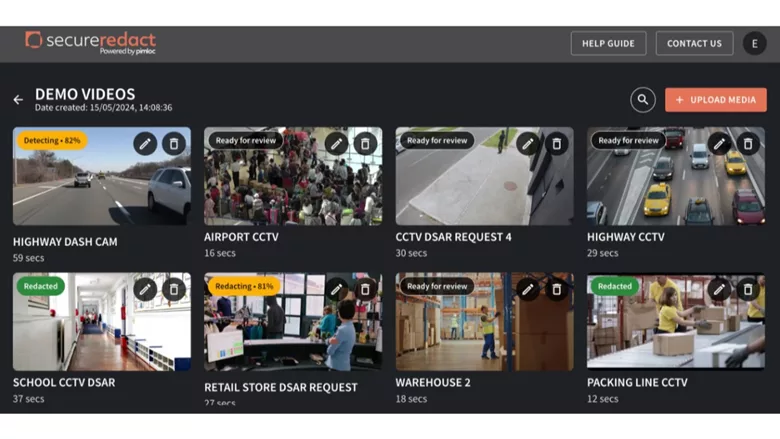Image resolution: width=780 pixels, height=439 pixels.
Task: Click Ready for review badge on Highway CCTV
Action: tap(628, 141)
